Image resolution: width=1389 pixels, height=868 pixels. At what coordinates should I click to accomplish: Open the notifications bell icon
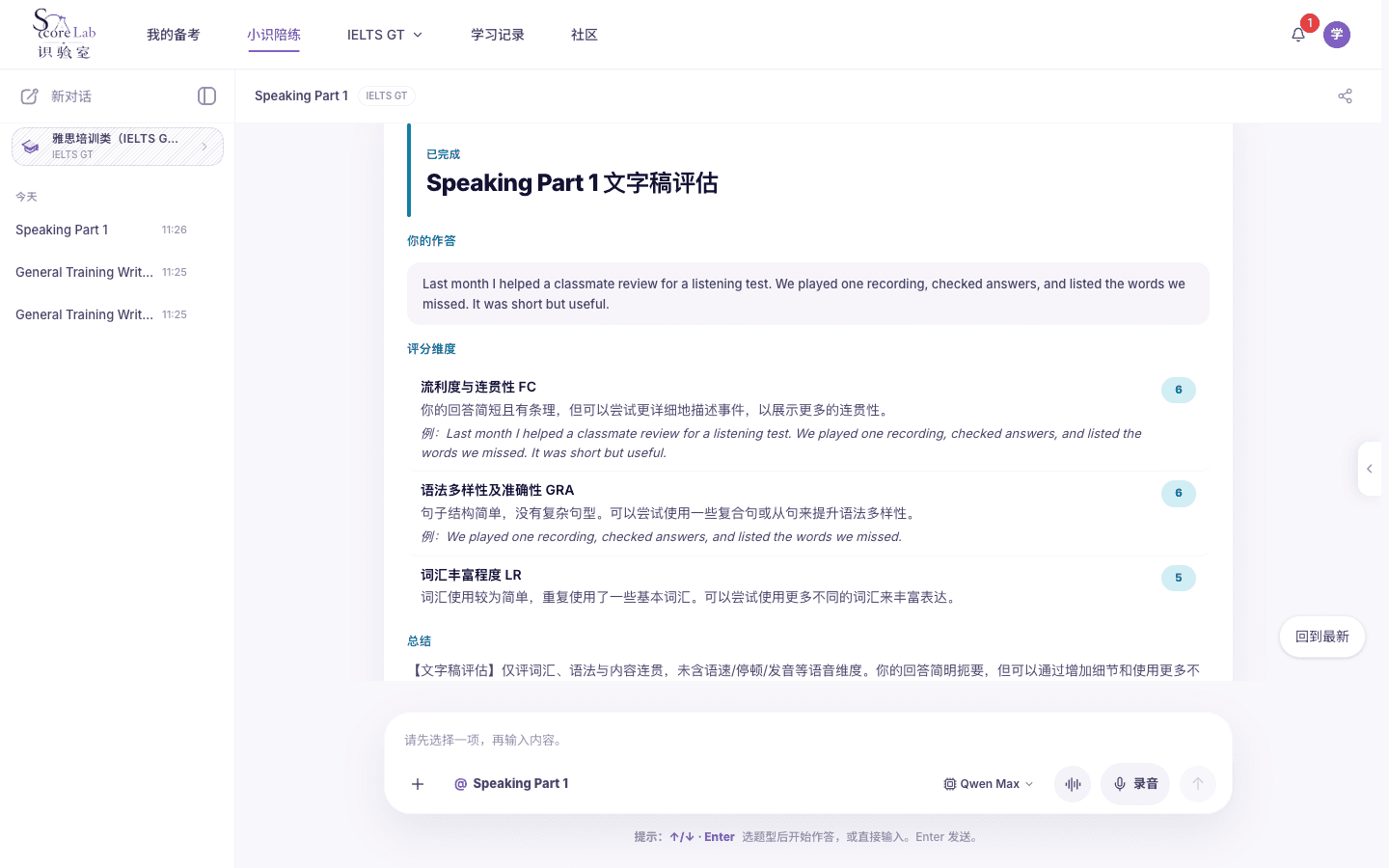point(1298,35)
